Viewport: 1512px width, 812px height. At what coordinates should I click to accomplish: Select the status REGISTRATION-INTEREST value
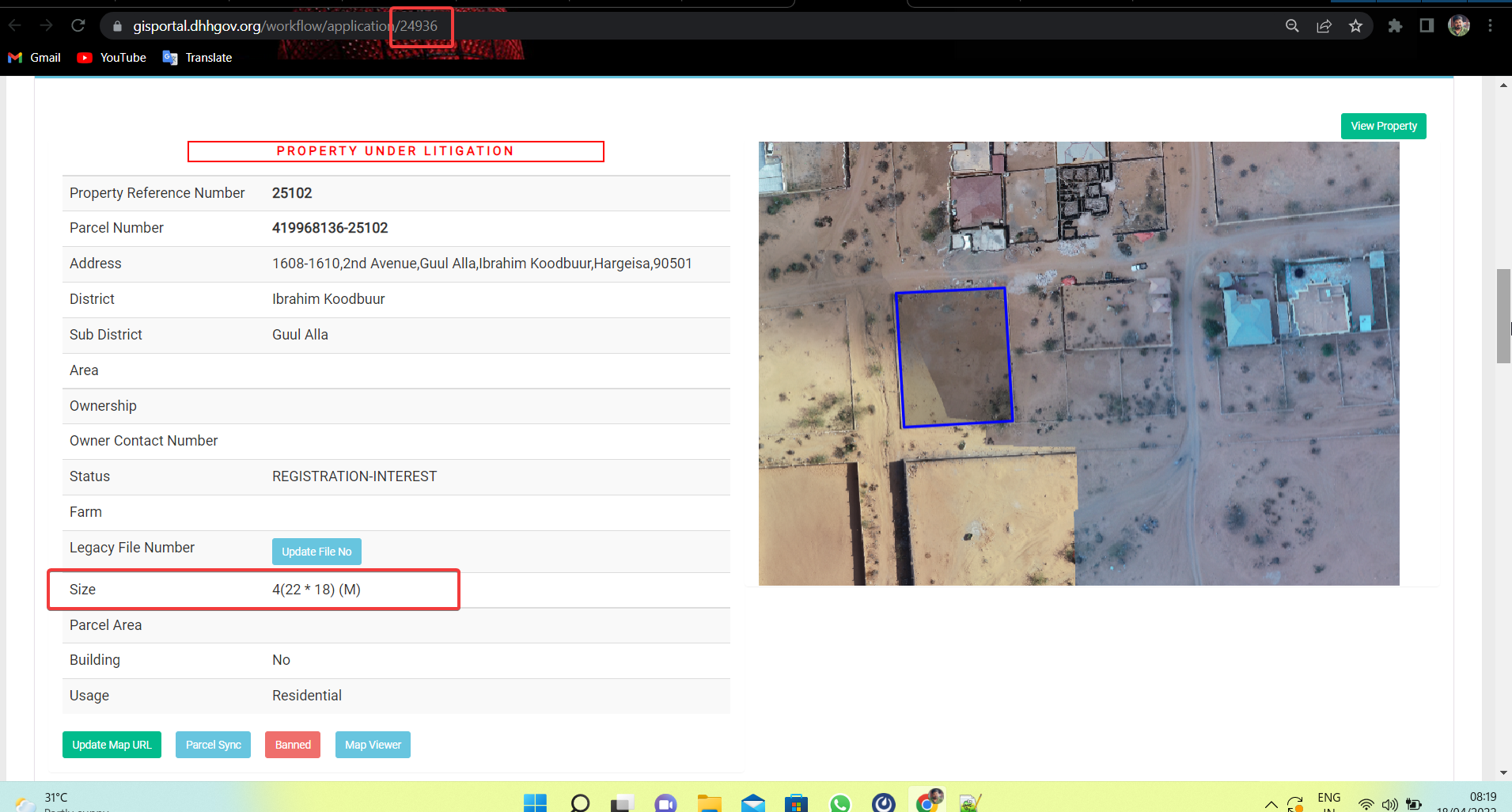(x=354, y=476)
